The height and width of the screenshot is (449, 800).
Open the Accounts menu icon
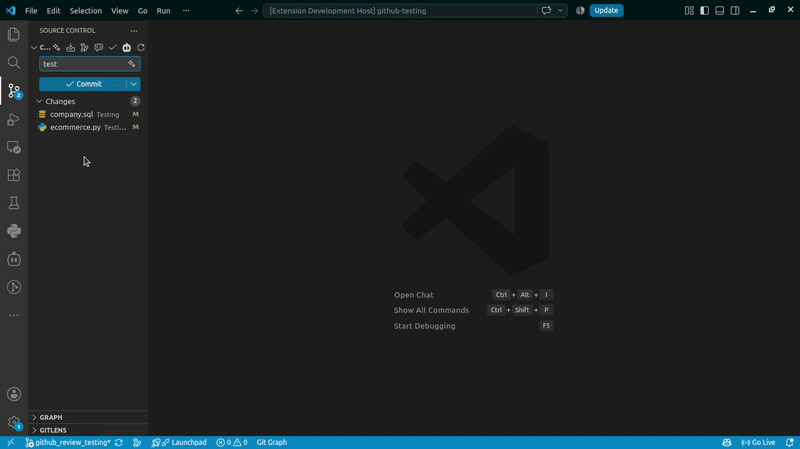point(14,394)
